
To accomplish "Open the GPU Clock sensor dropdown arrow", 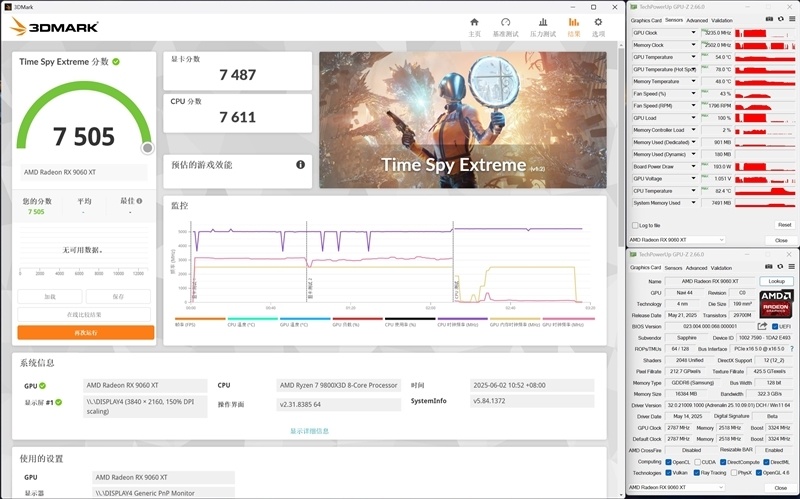I will pos(693,33).
